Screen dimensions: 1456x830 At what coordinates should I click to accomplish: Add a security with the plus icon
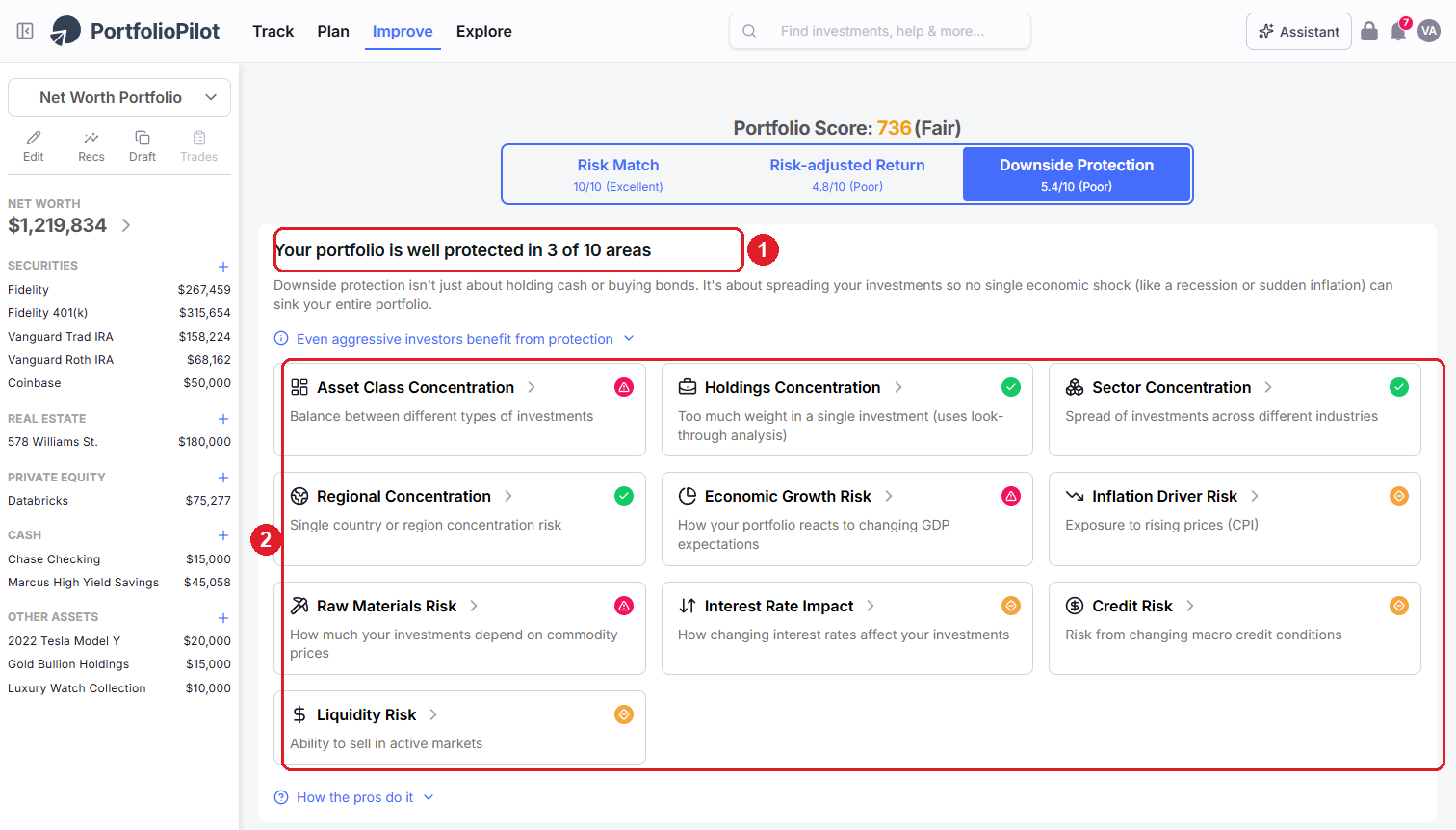tap(223, 267)
